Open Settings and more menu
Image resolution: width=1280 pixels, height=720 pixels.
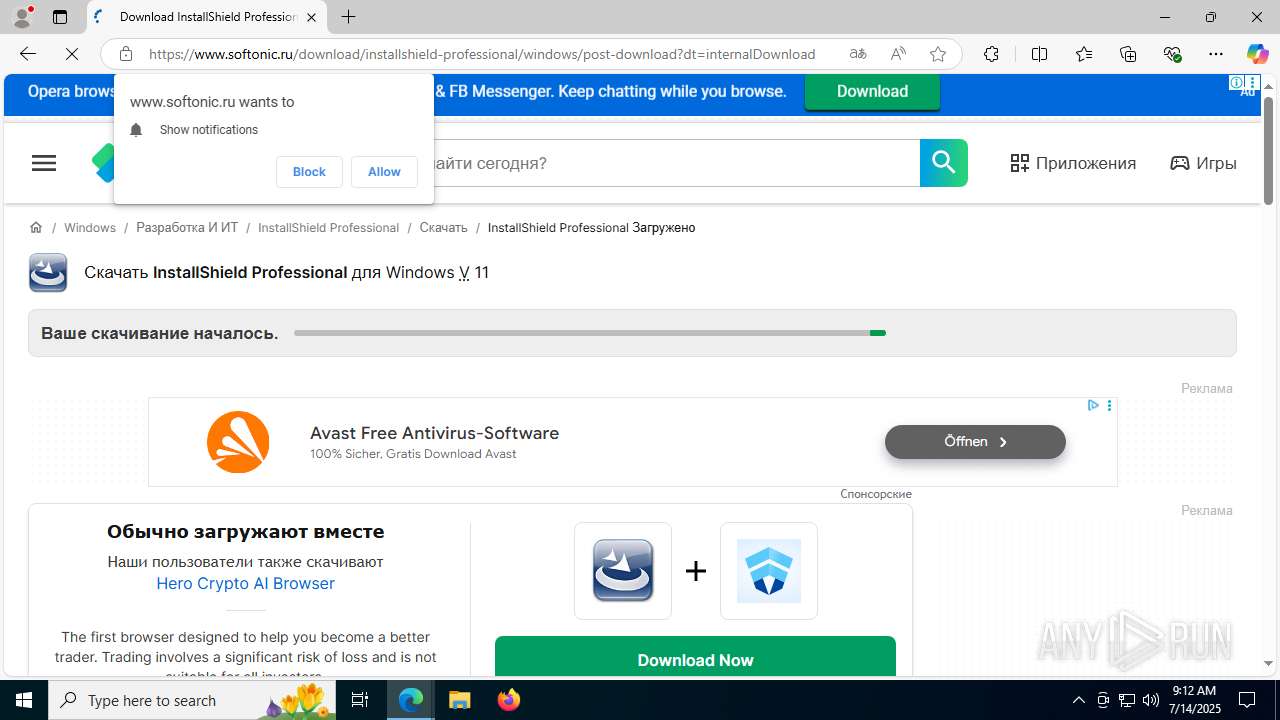(1216, 54)
